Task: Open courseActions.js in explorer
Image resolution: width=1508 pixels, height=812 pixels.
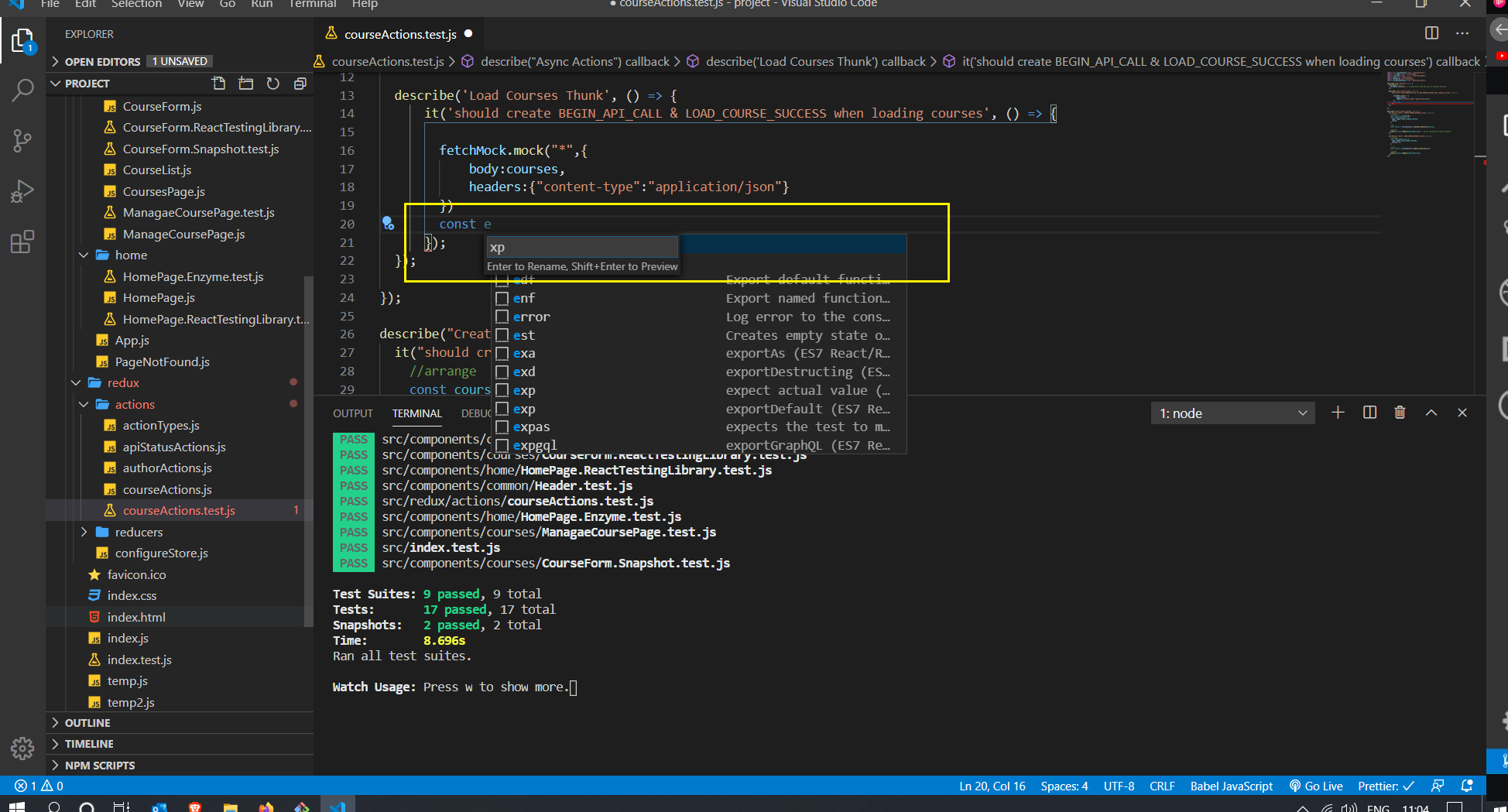Action: (167, 489)
